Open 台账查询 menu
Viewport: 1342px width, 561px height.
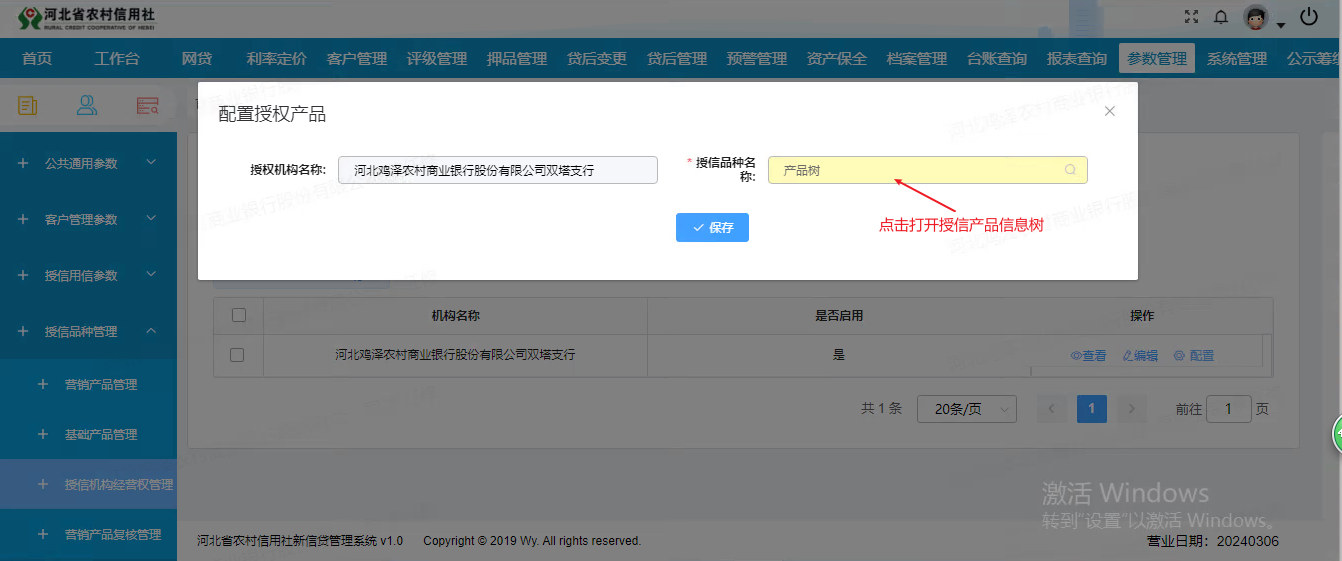997,58
